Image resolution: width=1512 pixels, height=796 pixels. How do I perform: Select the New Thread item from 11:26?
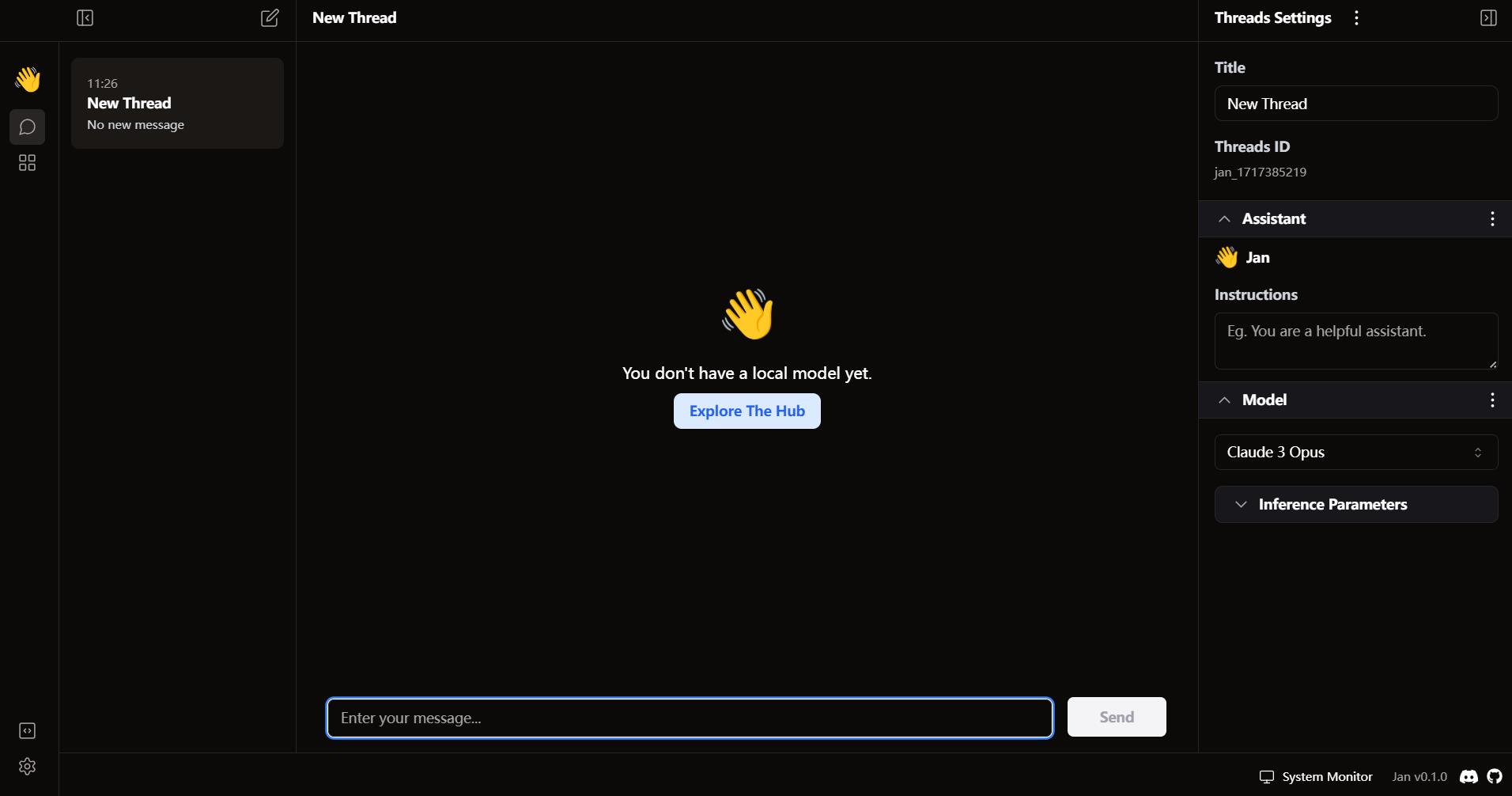point(177,103)
